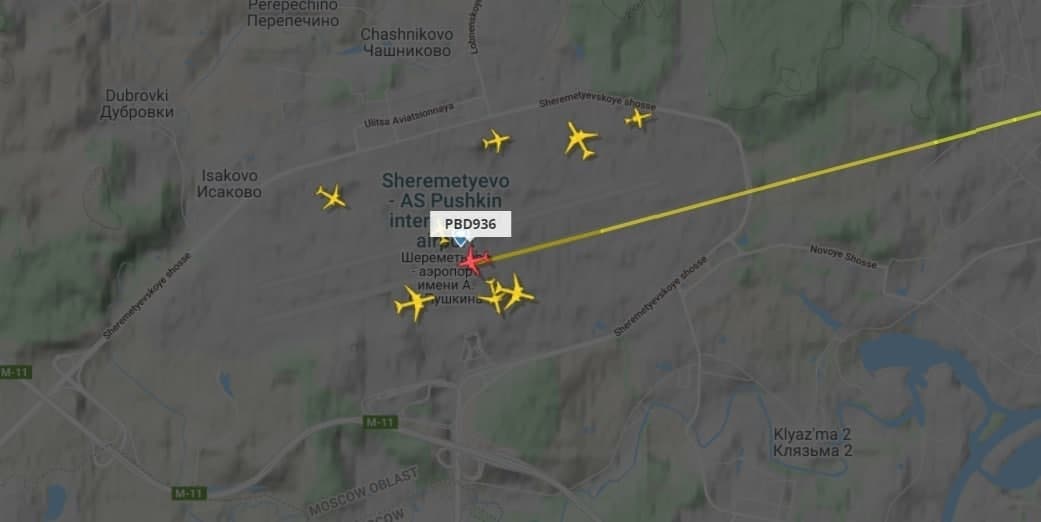Viewport: 1041px width, 522px height.
Task: Select the yellow aircraft over Пушкина text
Action: (x=414, y=303)
